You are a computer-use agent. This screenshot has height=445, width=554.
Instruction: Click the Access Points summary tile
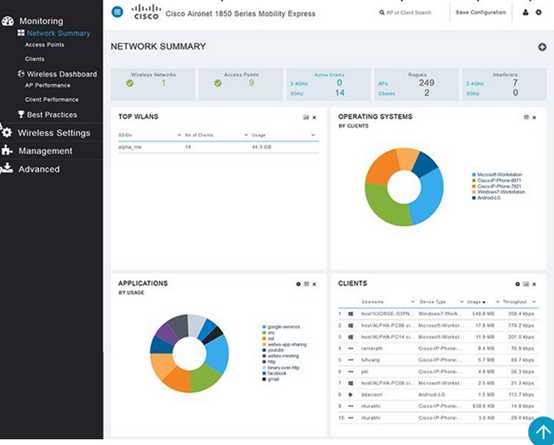(x=241, y=84)
